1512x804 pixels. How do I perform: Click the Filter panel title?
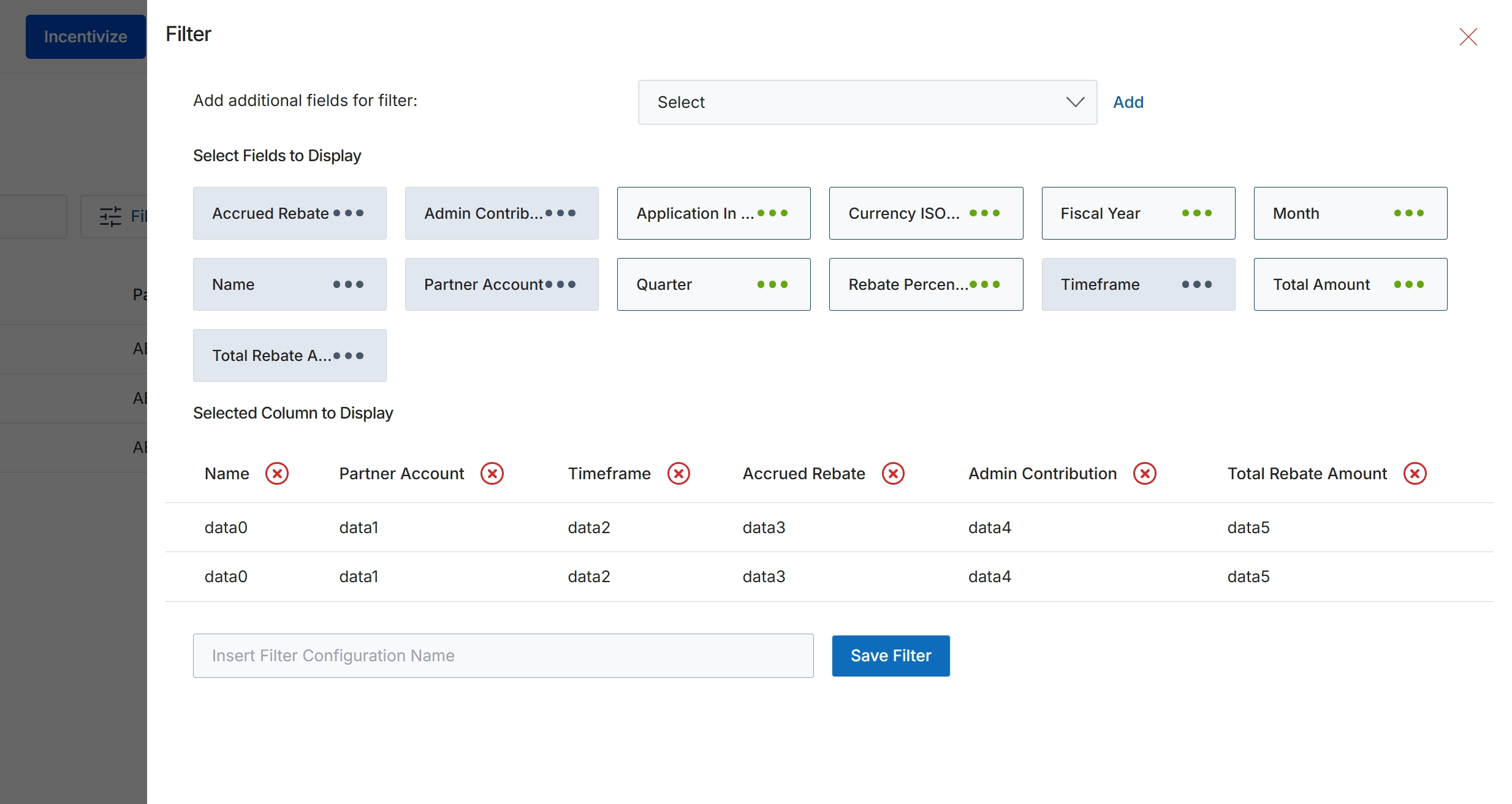(x=188, y=34)
